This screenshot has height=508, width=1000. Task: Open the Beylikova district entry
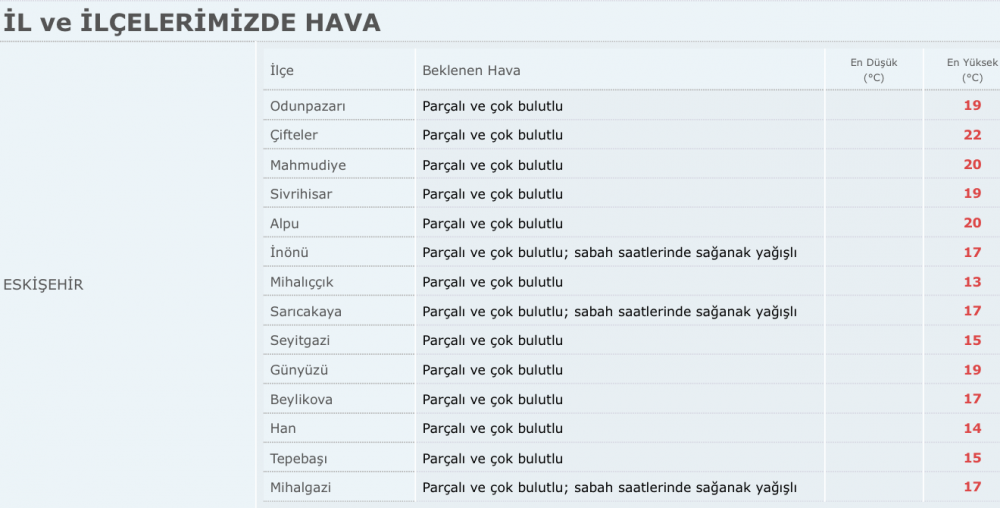(301, 400)
